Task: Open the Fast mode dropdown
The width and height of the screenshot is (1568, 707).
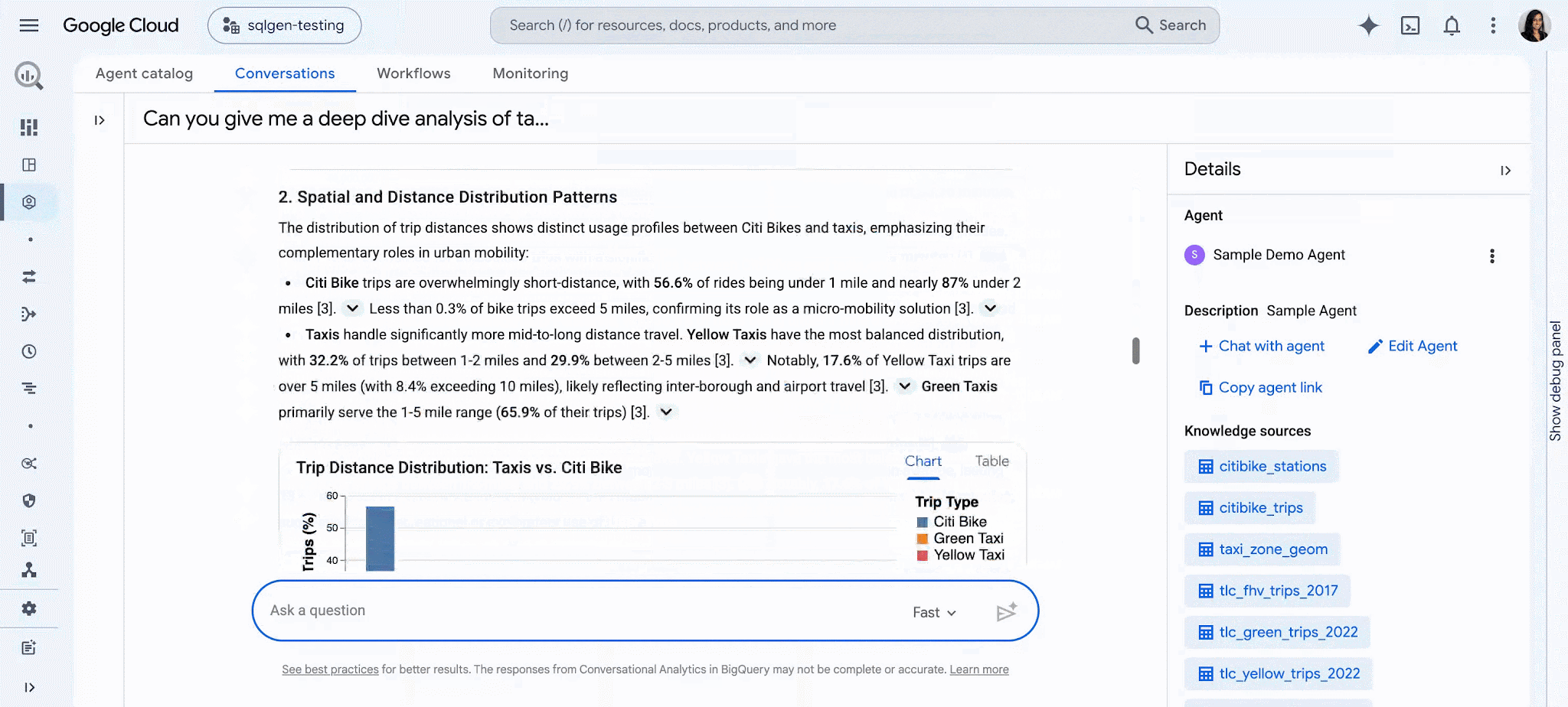Action: pos(934,612)
